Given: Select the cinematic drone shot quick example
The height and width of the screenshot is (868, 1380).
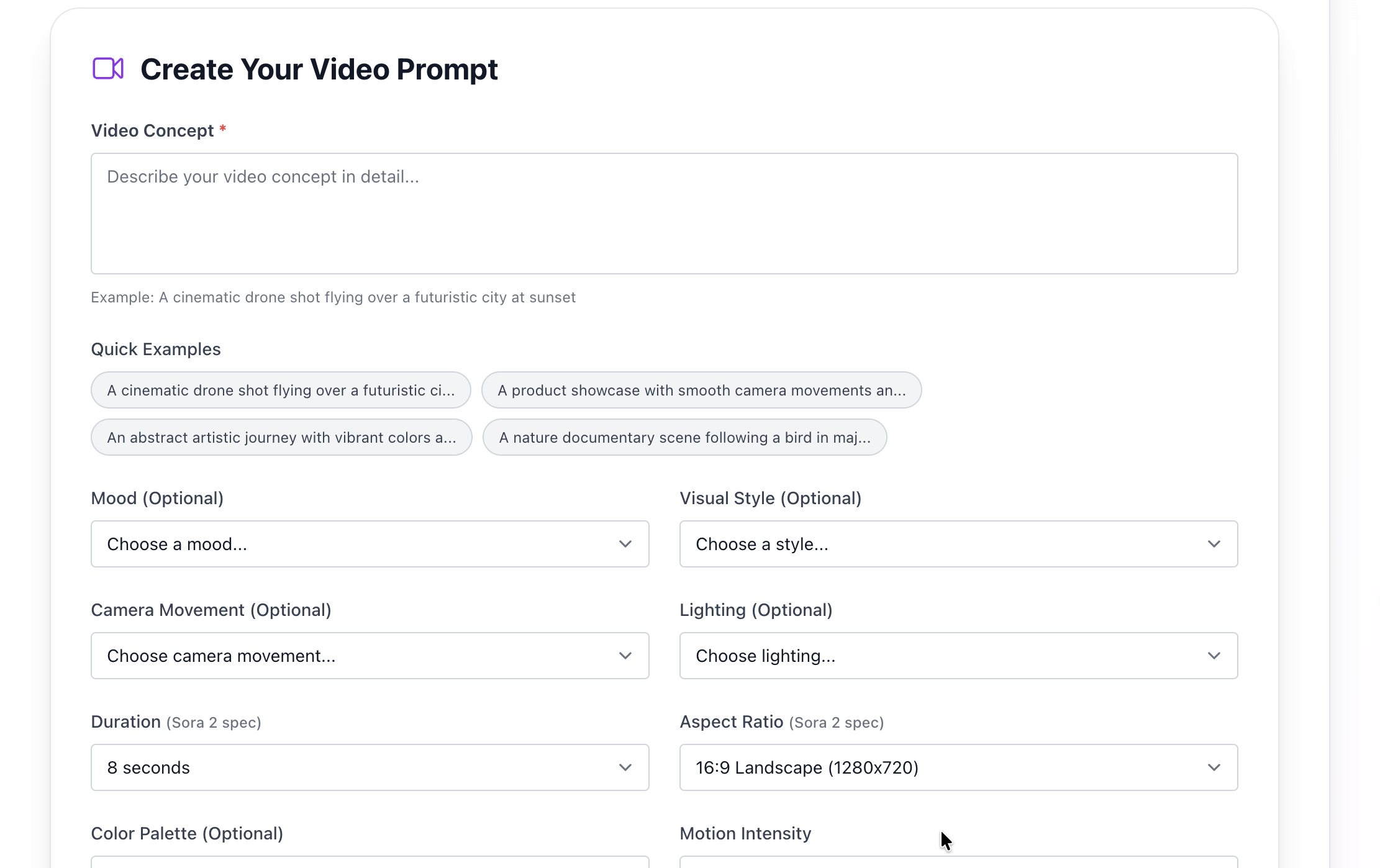Looking at the screenshot, I should [281, 390].
